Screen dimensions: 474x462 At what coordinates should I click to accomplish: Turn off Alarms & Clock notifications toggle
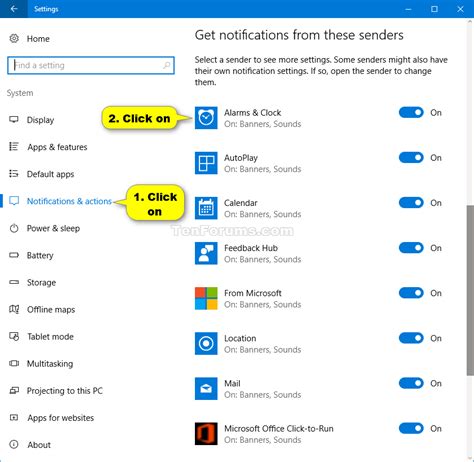(x=411, y=112)
